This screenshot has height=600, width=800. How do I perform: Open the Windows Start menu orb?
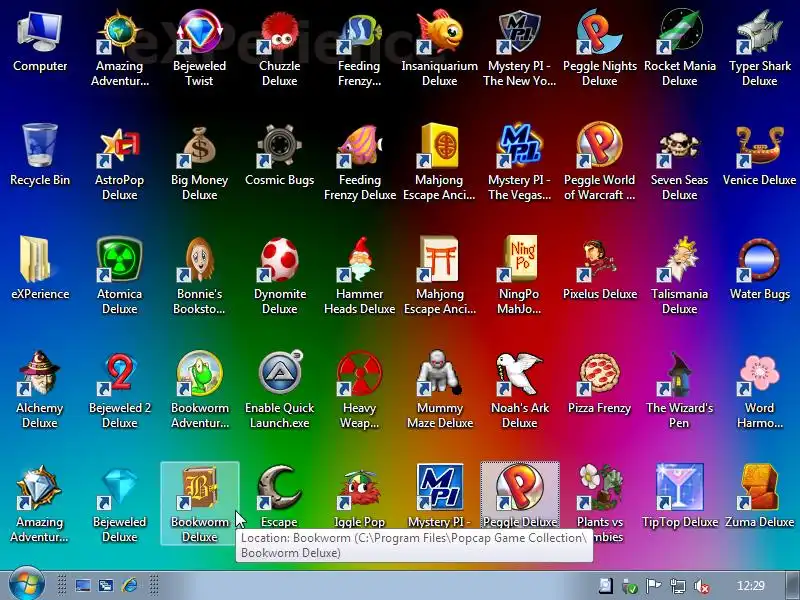coord(27,585)
